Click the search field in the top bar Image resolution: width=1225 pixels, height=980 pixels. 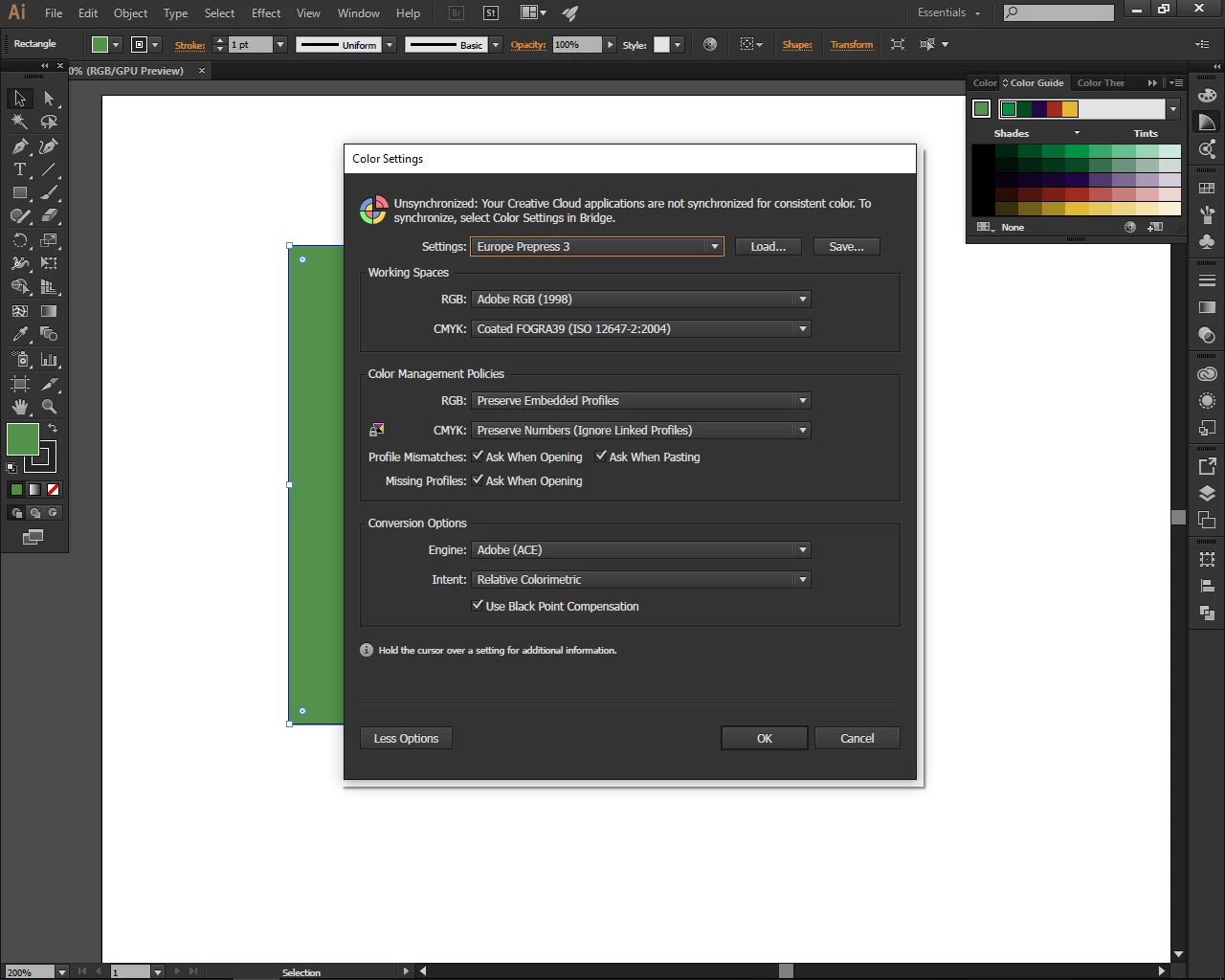[x=1058, y=12]
